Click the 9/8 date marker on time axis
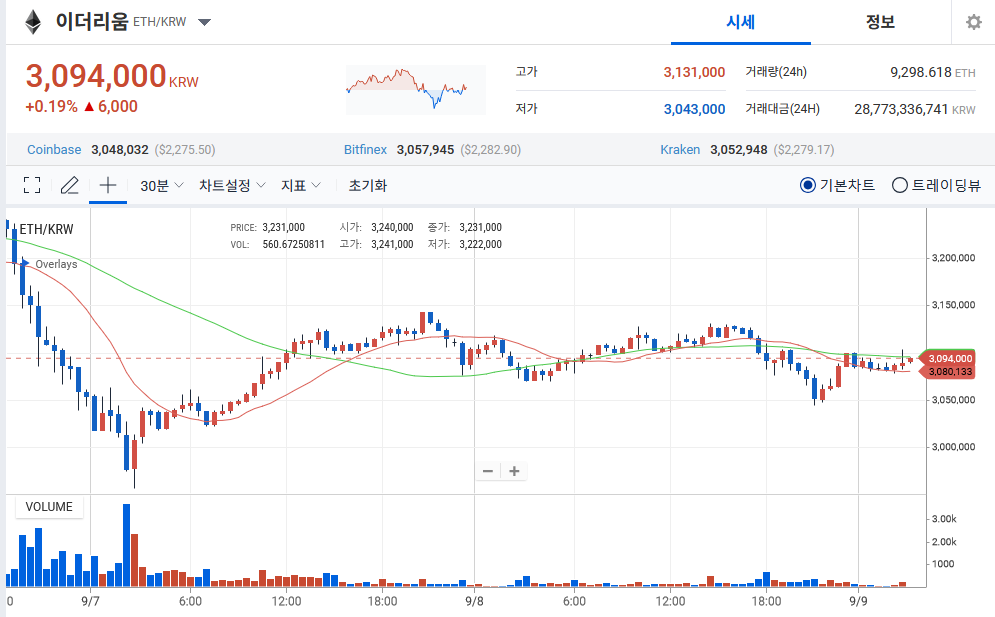Screen dimensions: 995x617 474,601
